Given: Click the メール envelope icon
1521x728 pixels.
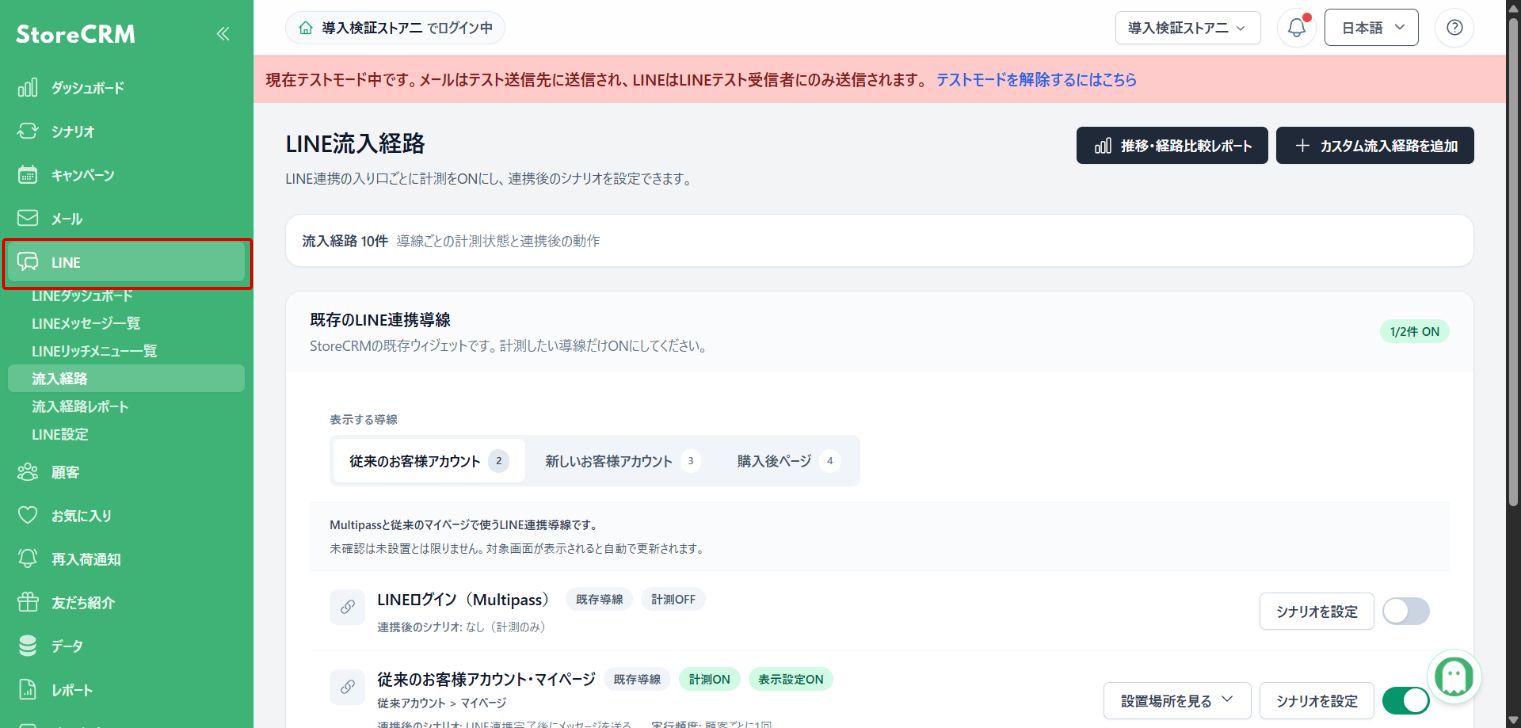Looking at the screenshot, I should (28, 218).
